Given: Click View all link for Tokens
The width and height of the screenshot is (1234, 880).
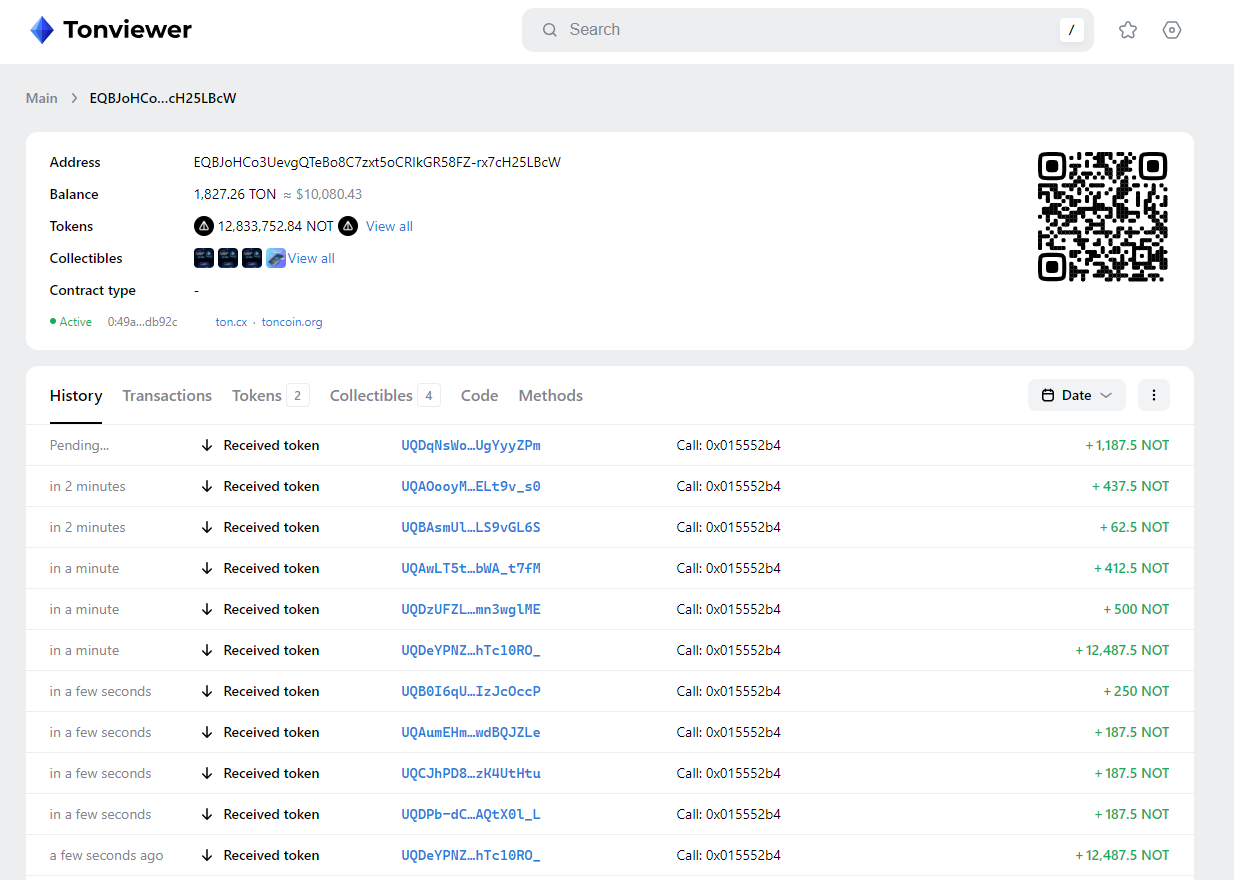Looking at the screenshot, I should (389, 226).
